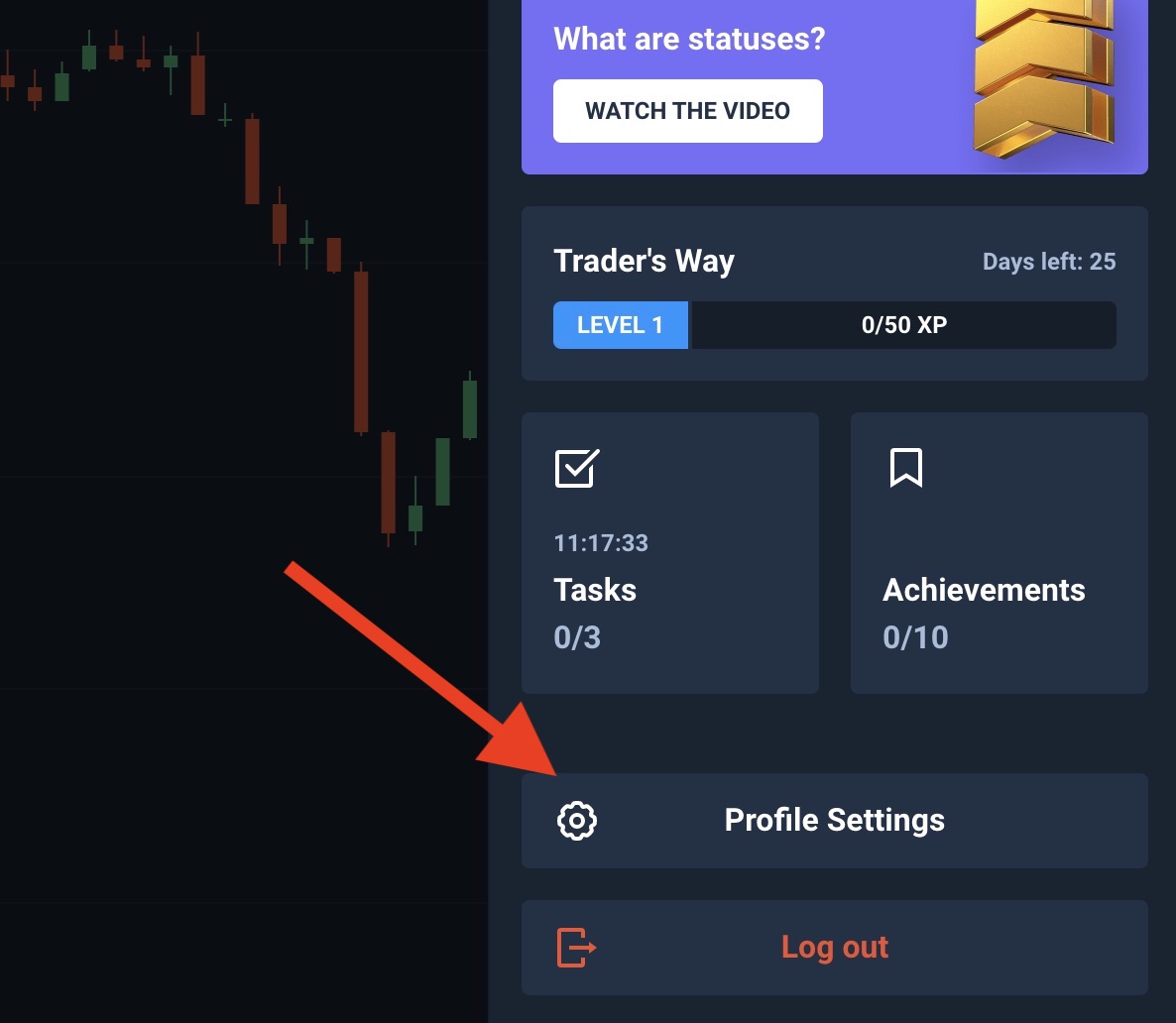Open the Tasks card label
The image size is (1176, 1023).
click(595, 590)
